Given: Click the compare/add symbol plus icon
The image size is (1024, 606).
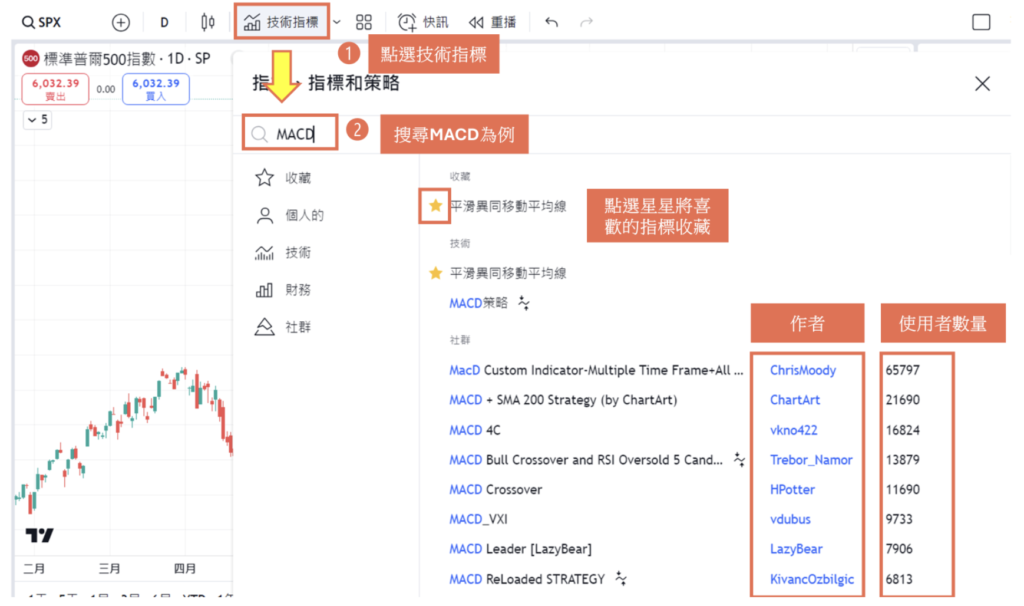Looking at the screenshot, I should 121,22.
